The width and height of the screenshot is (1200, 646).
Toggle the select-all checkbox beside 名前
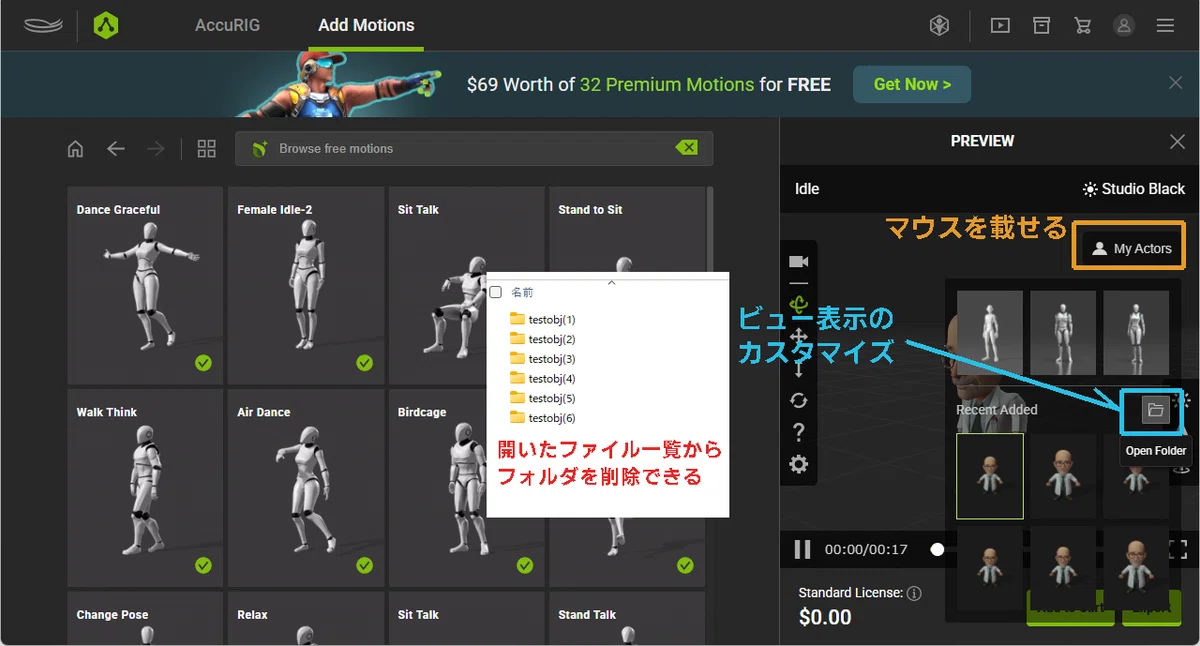[496, 292]
